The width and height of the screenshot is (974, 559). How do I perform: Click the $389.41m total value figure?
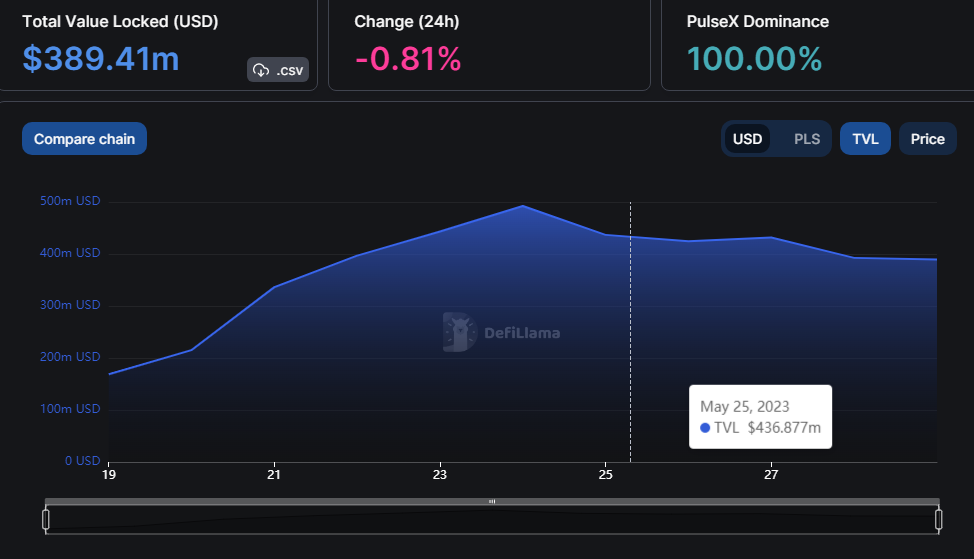[101, 59]
